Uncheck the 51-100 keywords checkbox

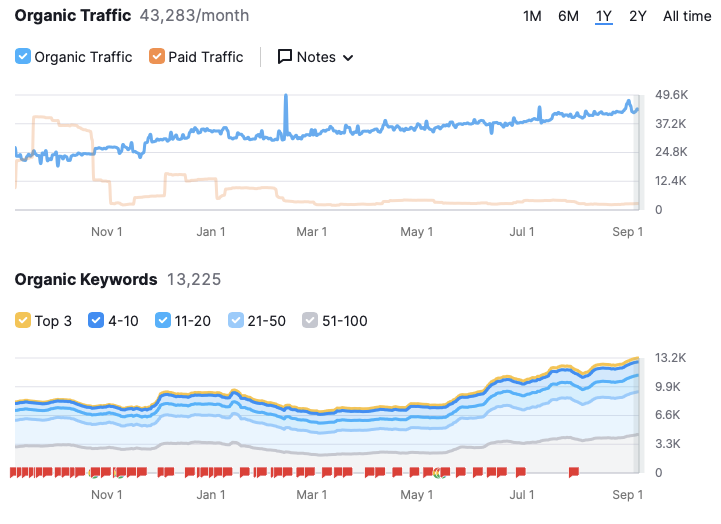click(311, 321)
